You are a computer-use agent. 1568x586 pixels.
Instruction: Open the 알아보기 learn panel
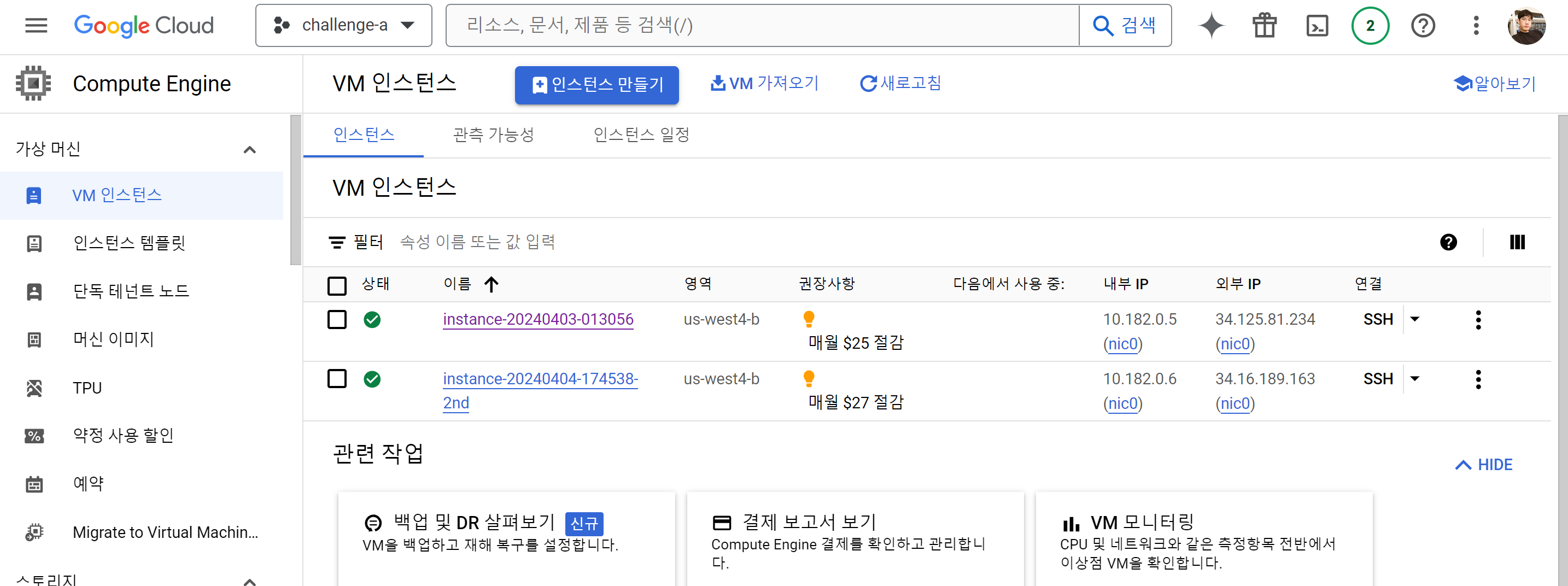point(1494,84)
